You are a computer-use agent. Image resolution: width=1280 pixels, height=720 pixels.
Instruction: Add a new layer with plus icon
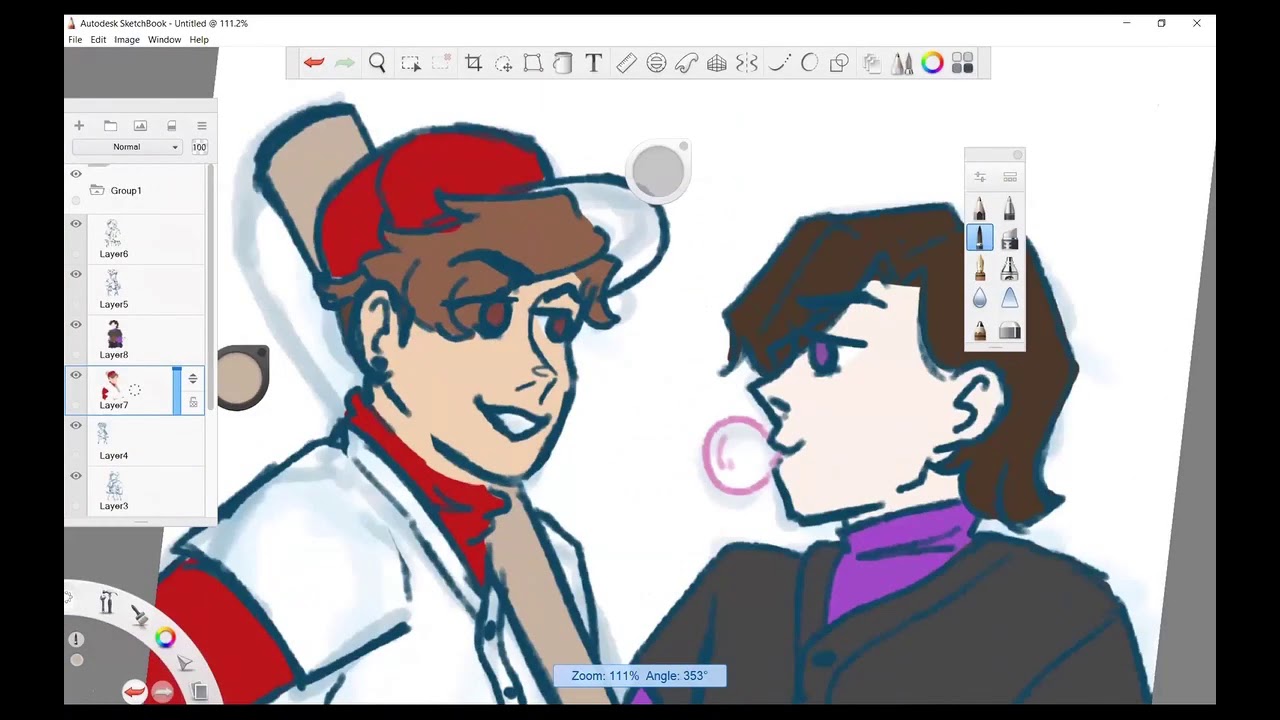79,125
